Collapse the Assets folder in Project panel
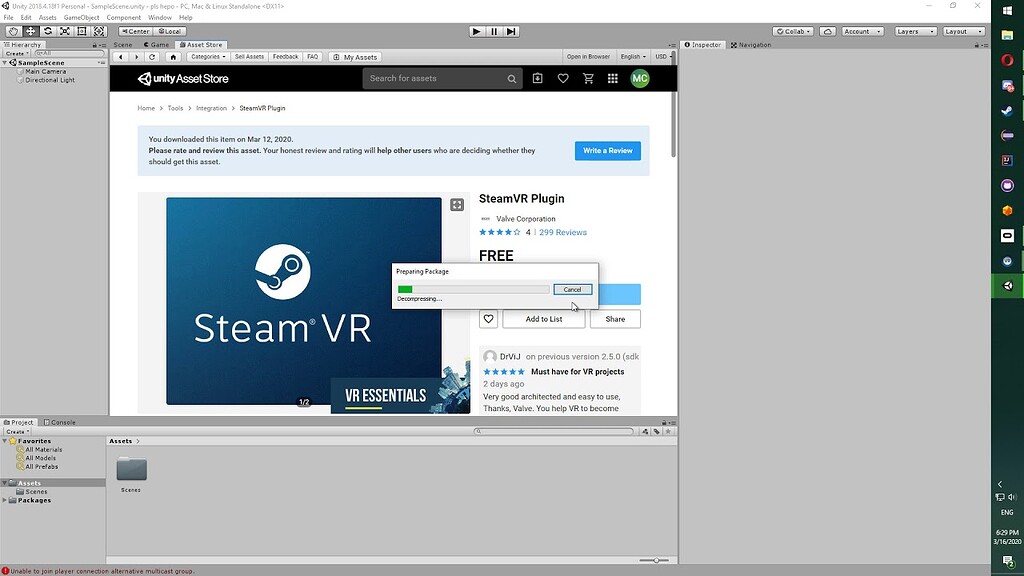Viewport: 1024px width, 576px height. click(x=7, y=483)
